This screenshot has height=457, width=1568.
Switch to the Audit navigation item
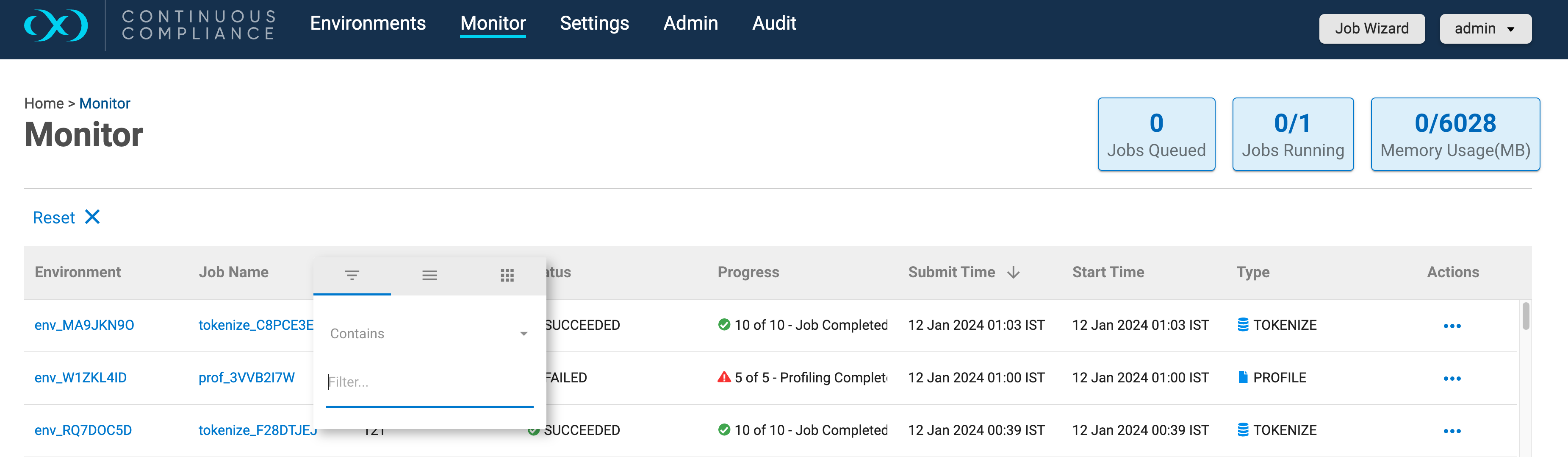click(x=774, y=23)
